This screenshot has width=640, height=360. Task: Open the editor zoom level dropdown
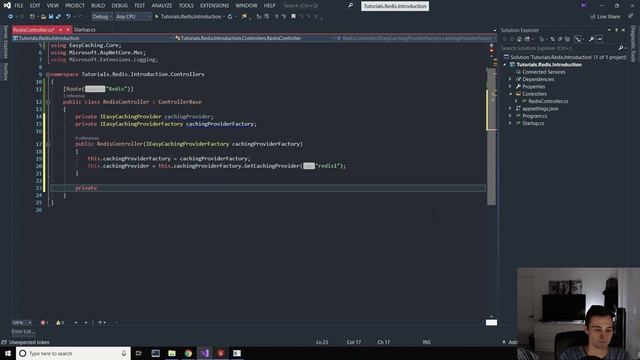coord(22,322)
